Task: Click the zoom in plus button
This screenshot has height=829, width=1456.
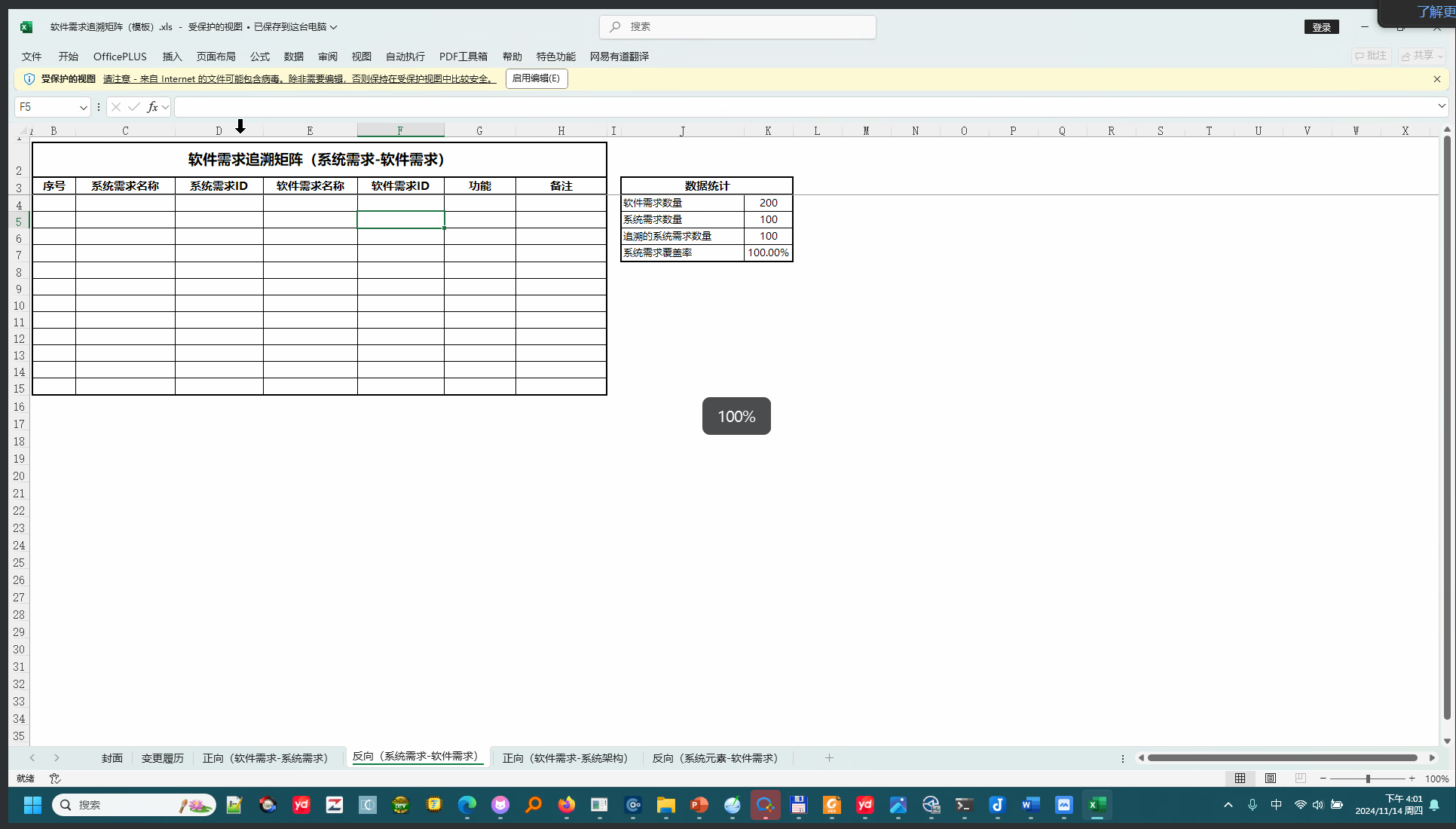Action: coord(1412,779)
